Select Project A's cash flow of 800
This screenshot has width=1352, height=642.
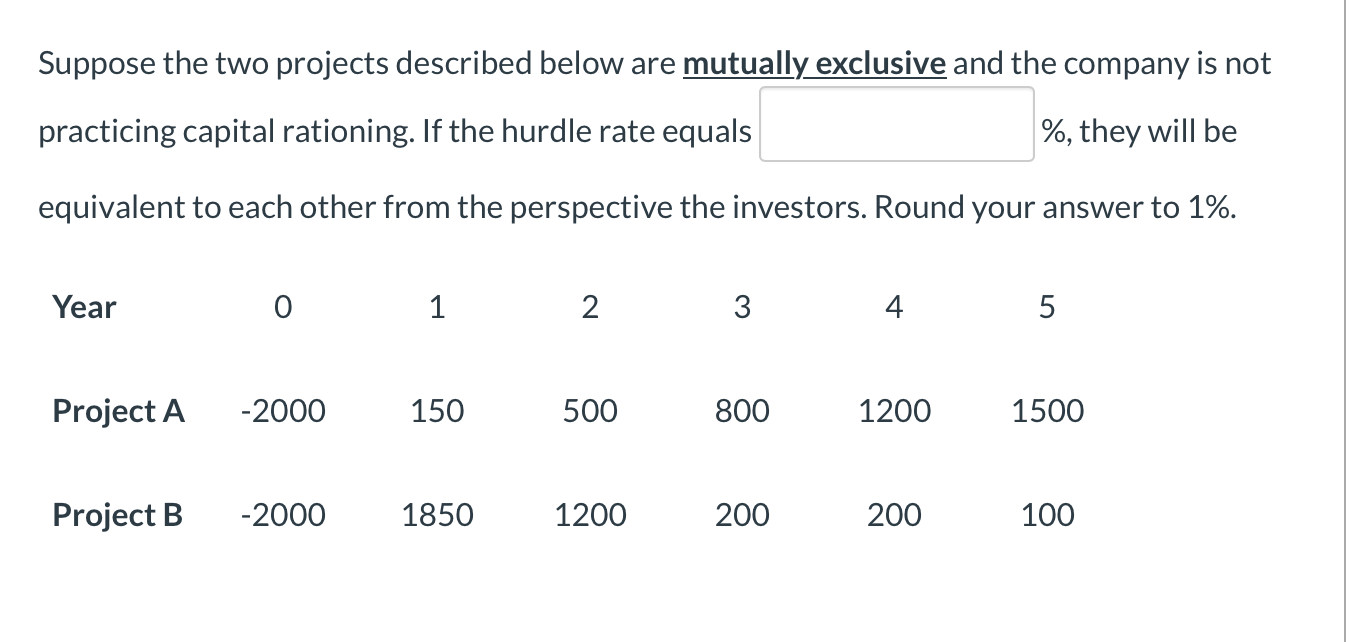coord(742,411)
